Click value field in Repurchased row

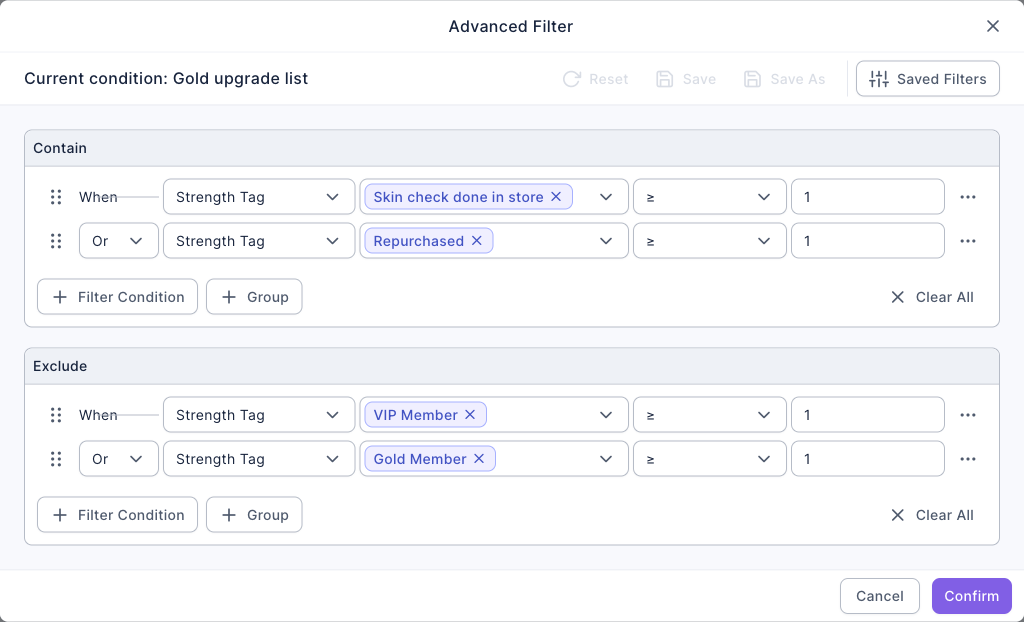point(868,241)
